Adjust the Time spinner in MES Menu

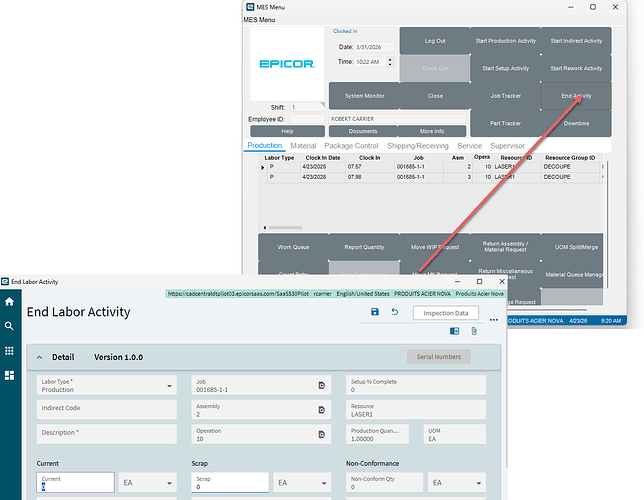click(x=390, y=62)
